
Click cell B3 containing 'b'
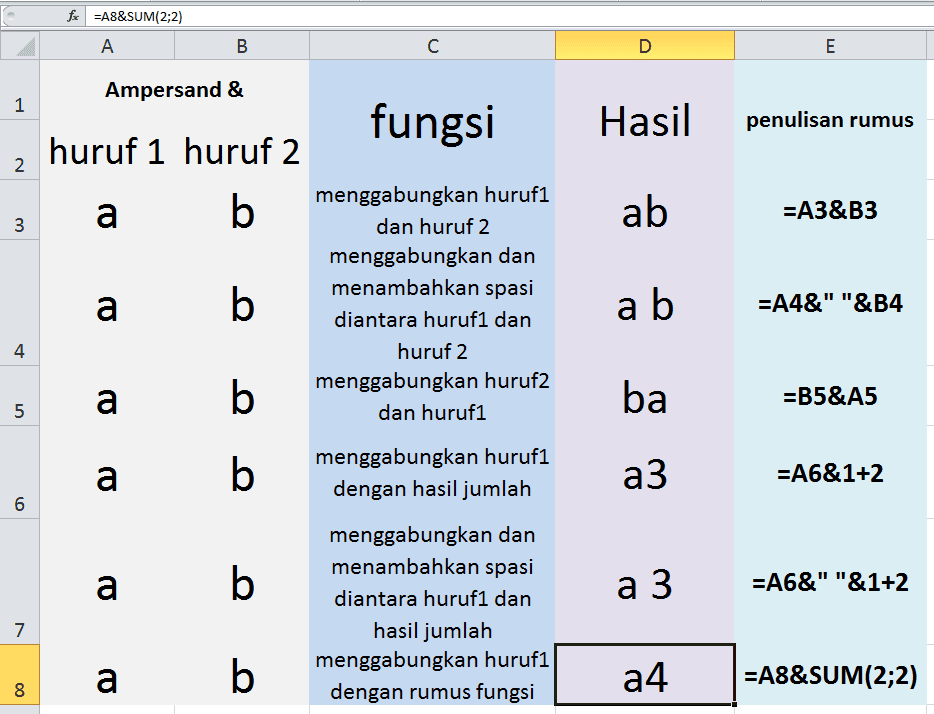coord(242,210)
